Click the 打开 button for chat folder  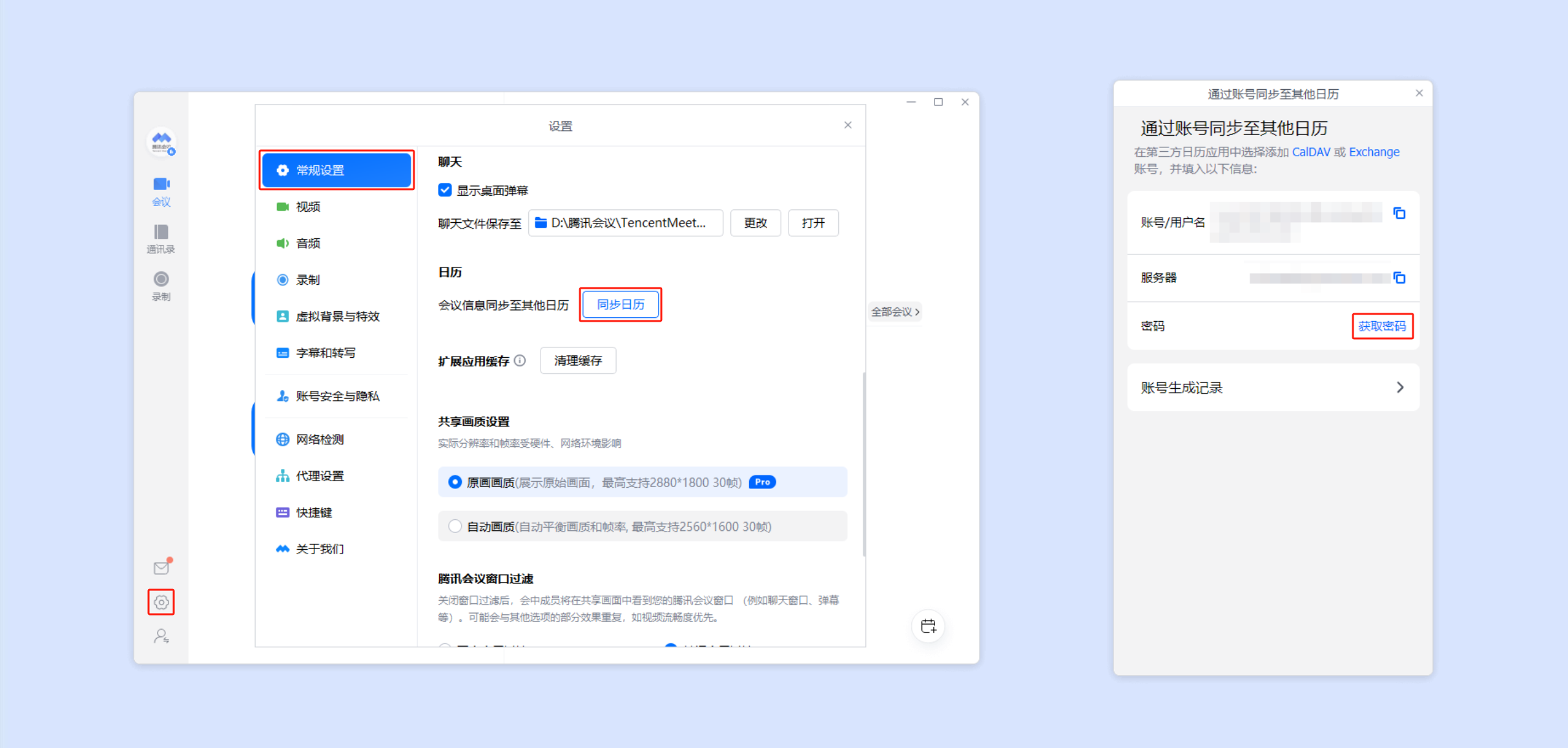coord(813,223)
